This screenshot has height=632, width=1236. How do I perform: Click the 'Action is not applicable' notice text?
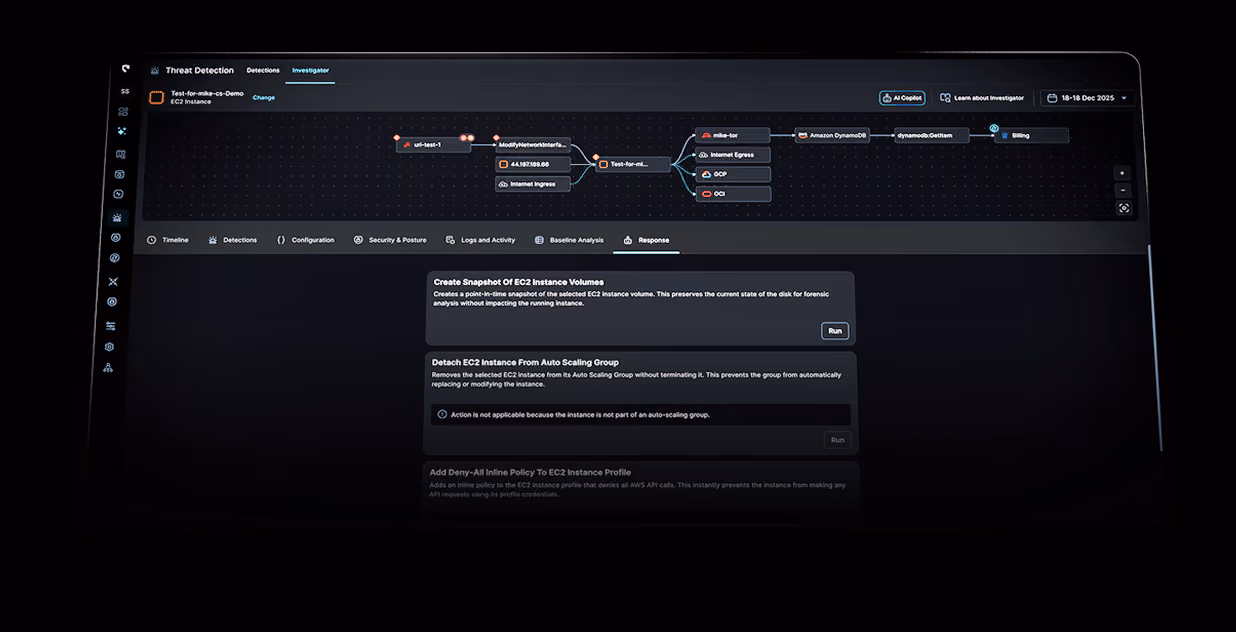(580, 414)
